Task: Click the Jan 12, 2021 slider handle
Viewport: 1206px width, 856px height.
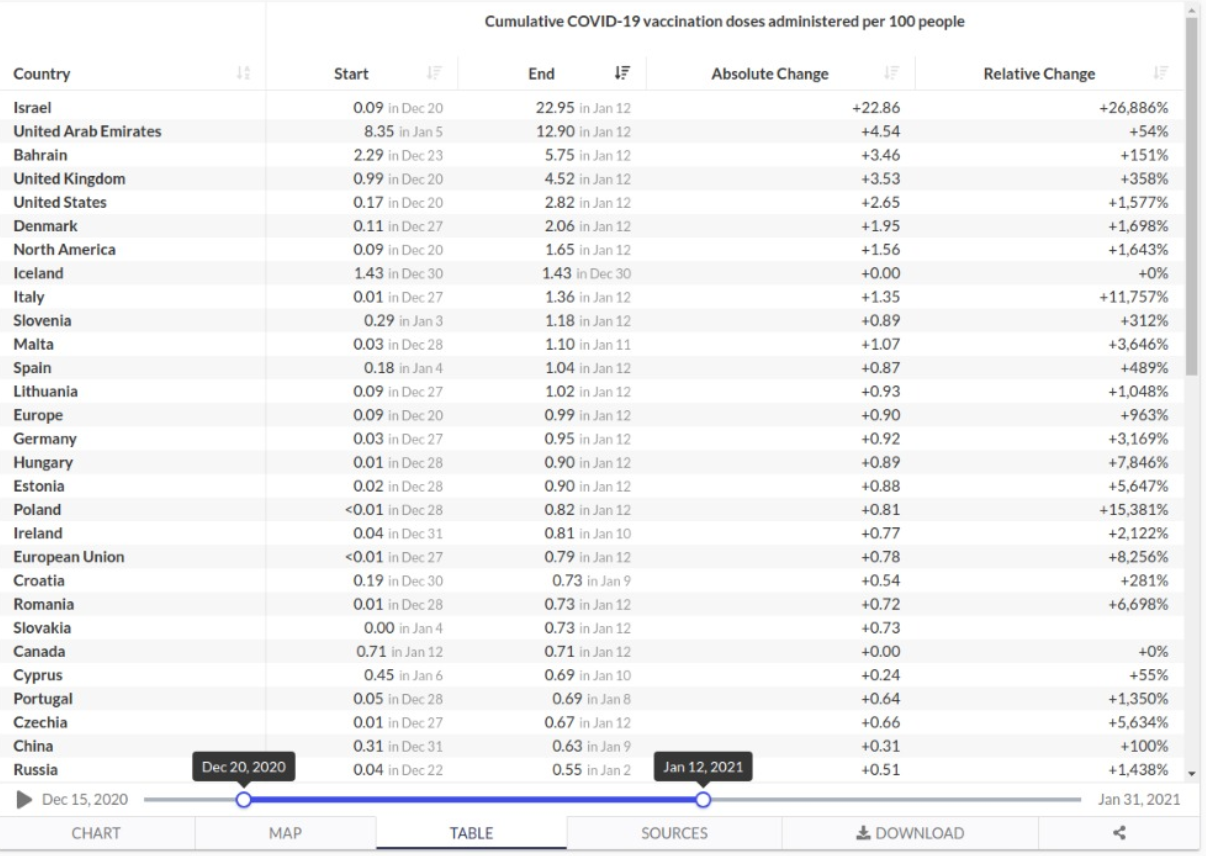Action: coord(703,799)
